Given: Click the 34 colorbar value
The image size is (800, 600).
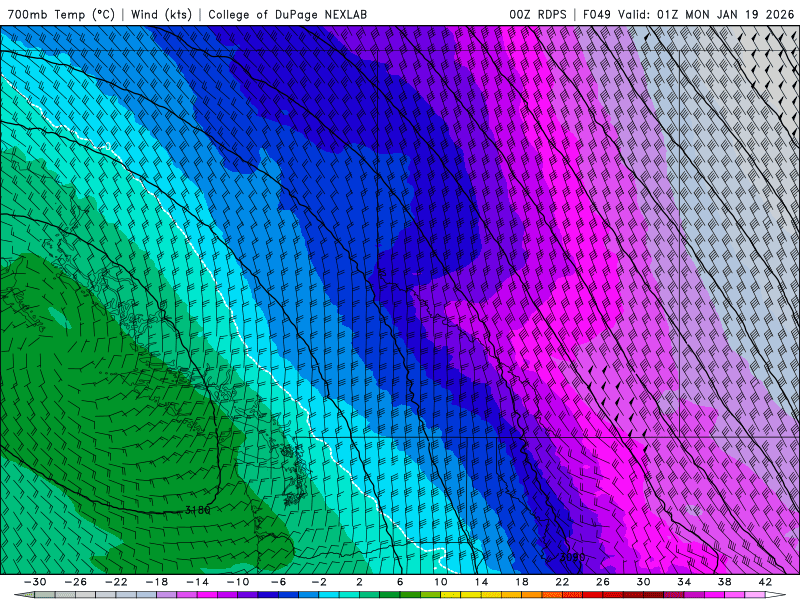Looking at the screenshot, I should pos(684,582).
